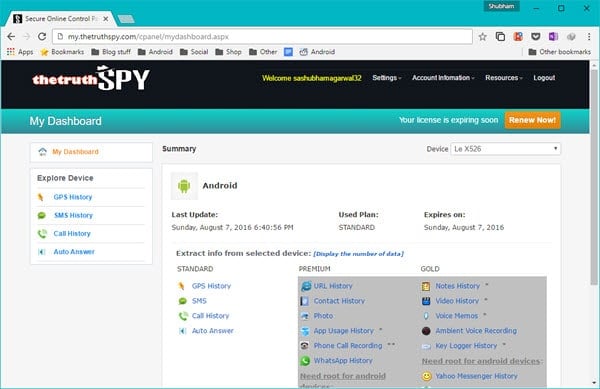Open the Device dropdown showing Le X526
Viewport: 600px width, 389px height.
505,149
